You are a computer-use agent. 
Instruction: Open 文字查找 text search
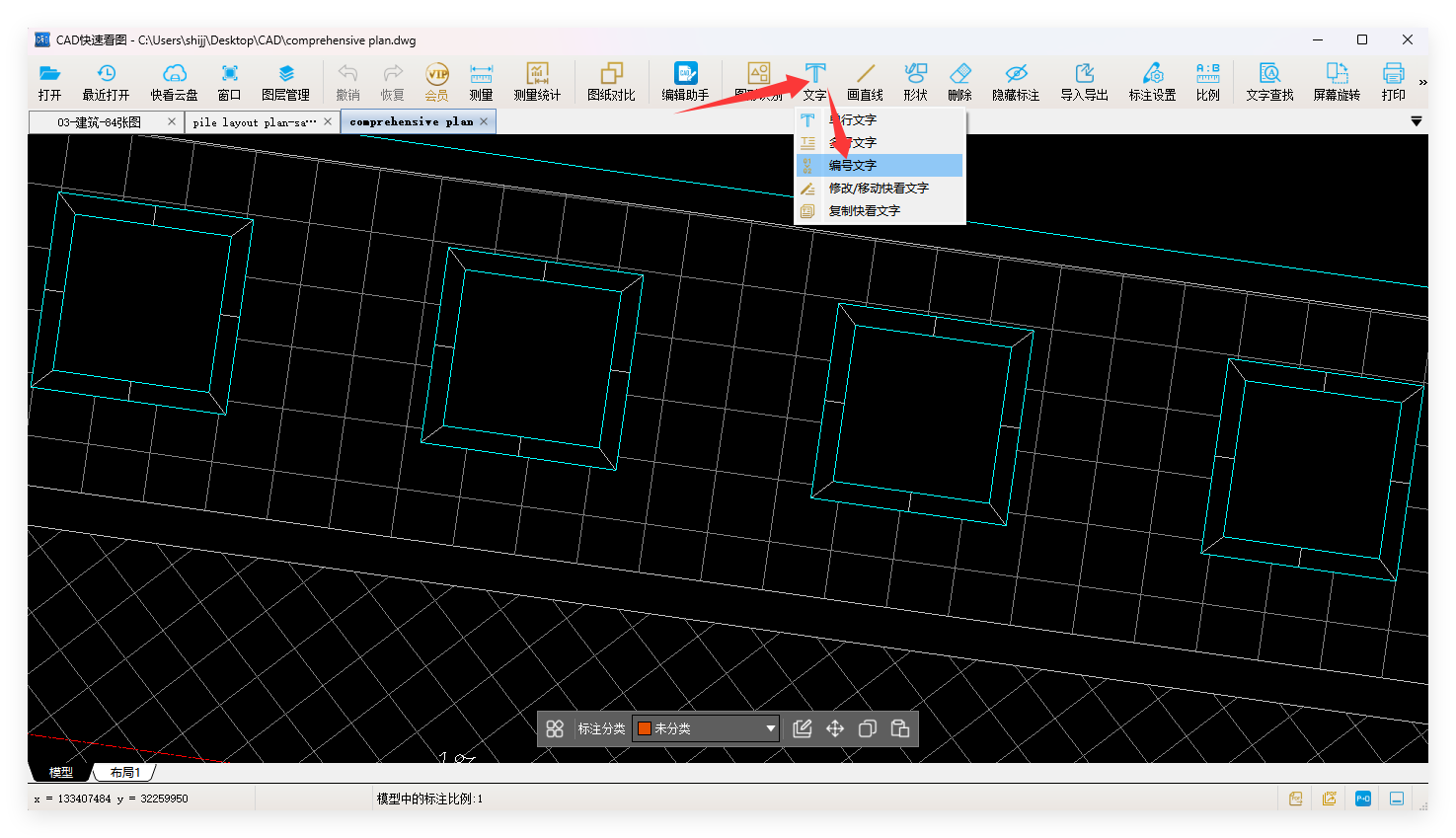click(x=1269, y=82)
